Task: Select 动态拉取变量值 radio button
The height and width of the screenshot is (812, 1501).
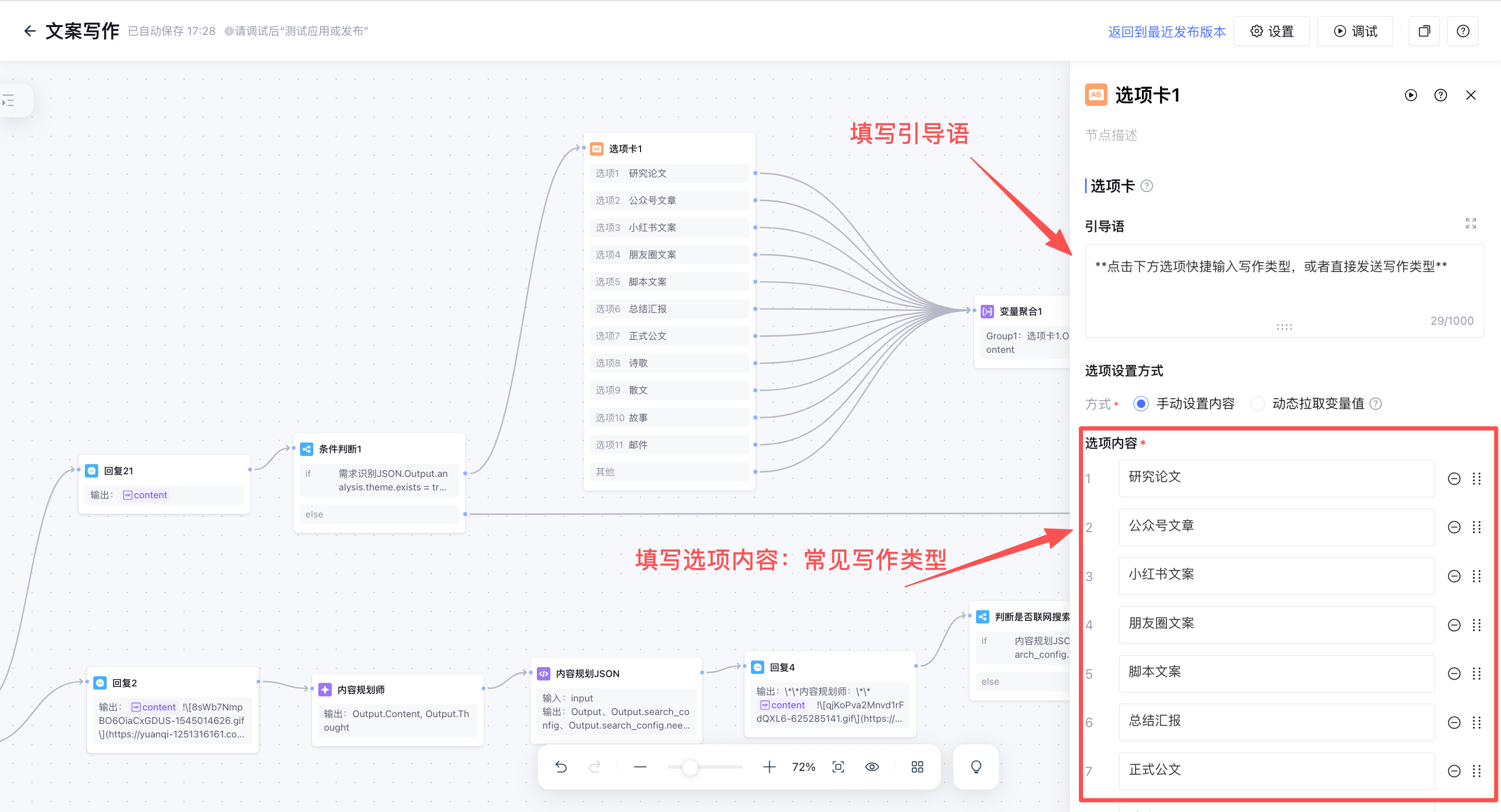Action: point(1258,404)
